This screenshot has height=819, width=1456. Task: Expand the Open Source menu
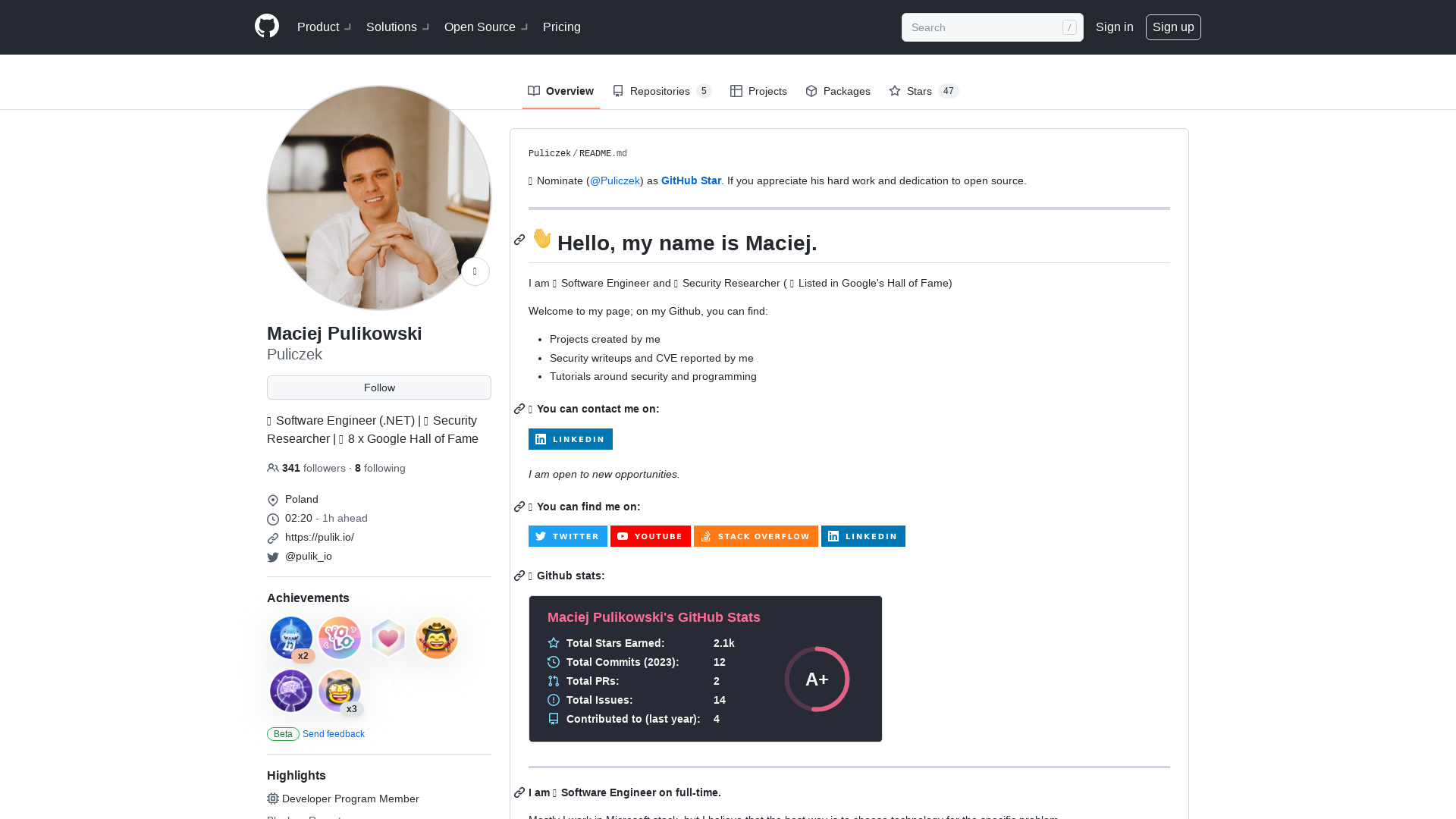tap(486, 27)
